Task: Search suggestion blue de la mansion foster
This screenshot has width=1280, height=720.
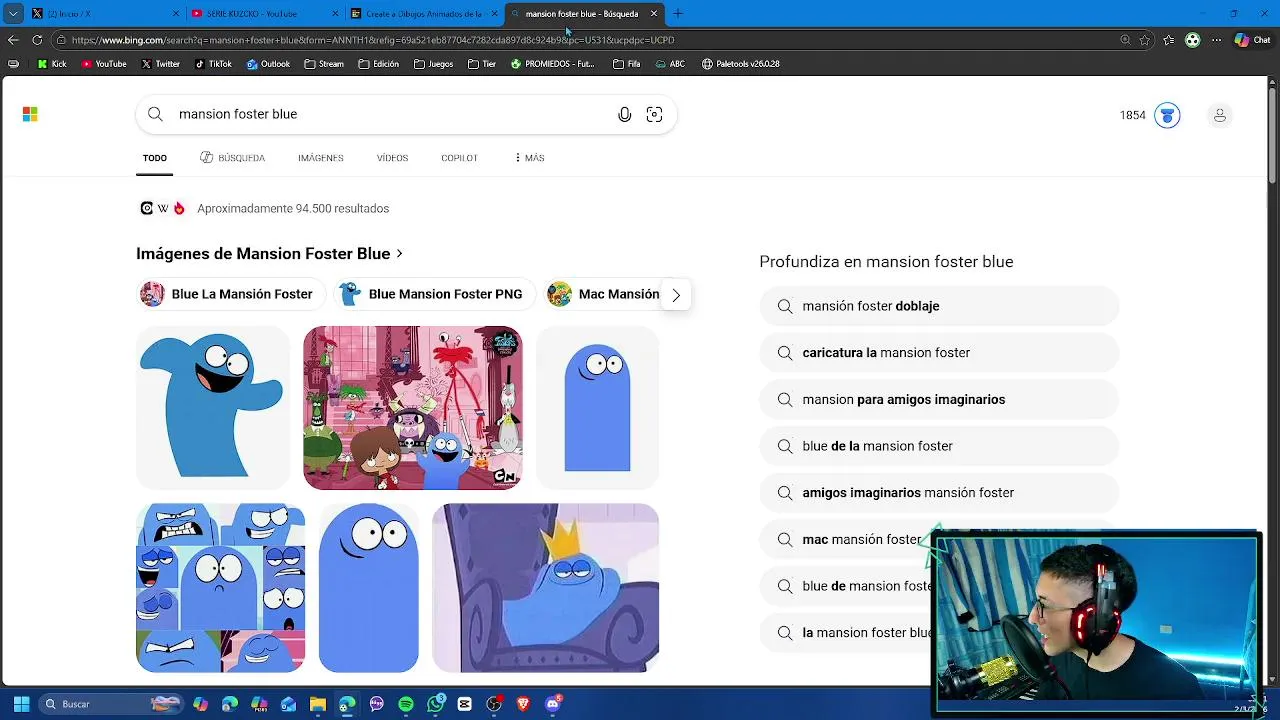Action: pyautogui.click(x=939, y=446)
